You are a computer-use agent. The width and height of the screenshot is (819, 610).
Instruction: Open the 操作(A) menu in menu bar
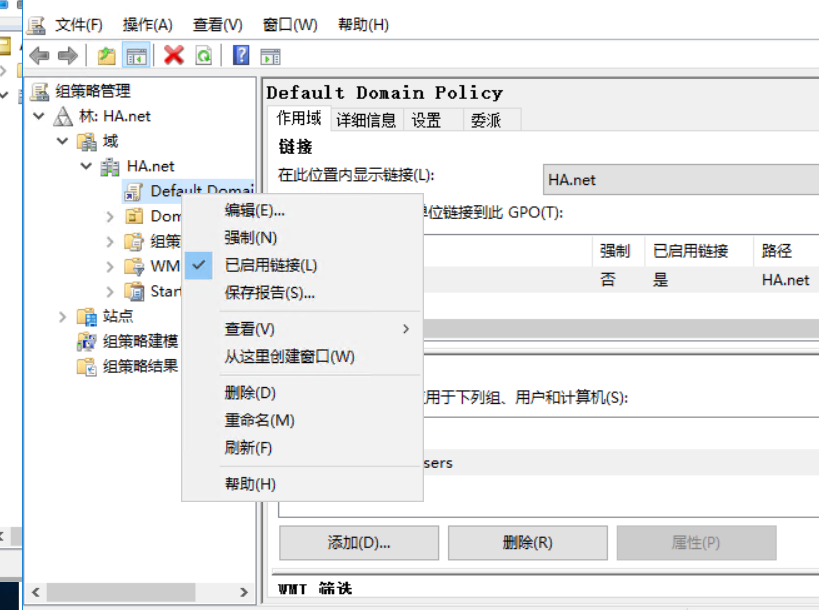coord(147,25)
